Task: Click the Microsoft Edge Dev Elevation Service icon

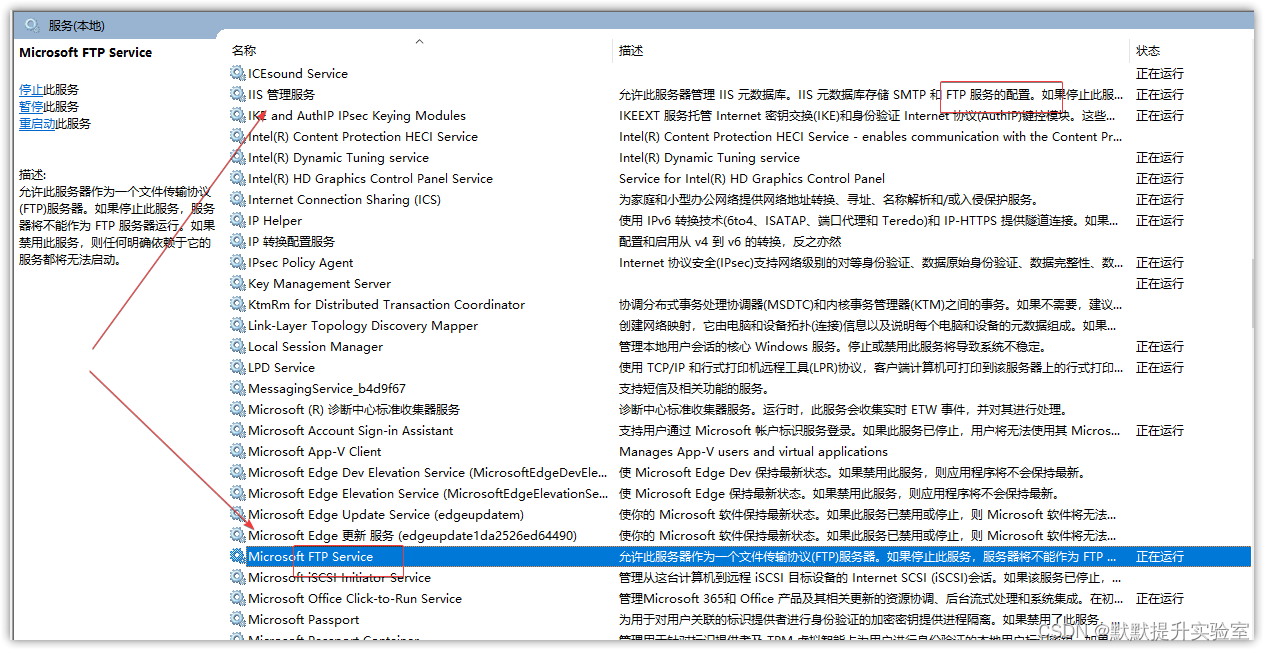Action: click(x=237, y=472)
